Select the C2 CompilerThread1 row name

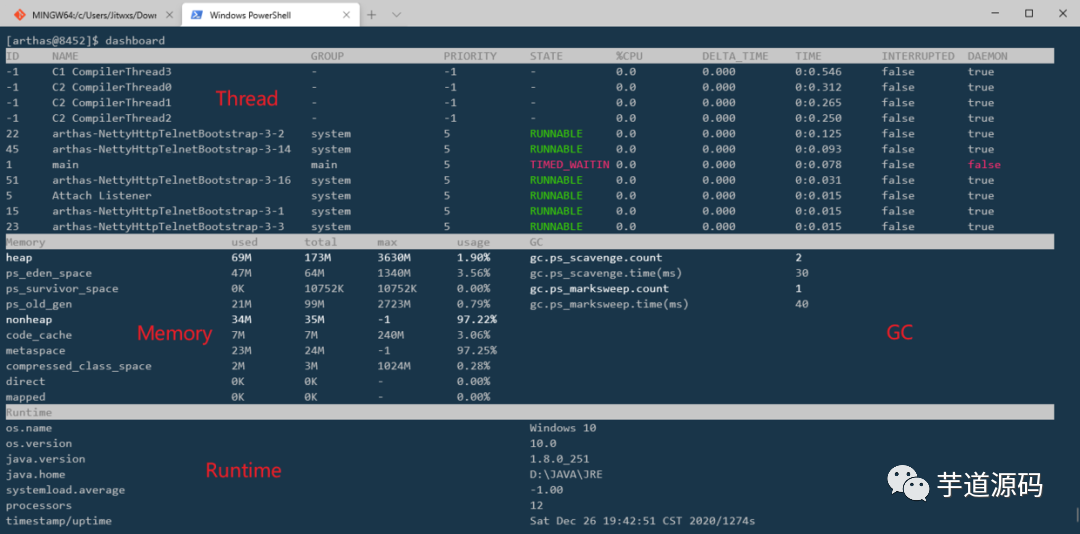(x=112, y=103)
